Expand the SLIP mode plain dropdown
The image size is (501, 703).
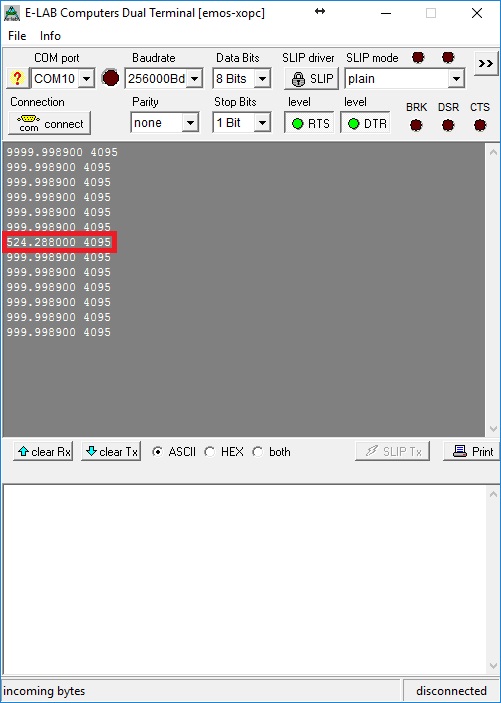click(x=456, y=79)
